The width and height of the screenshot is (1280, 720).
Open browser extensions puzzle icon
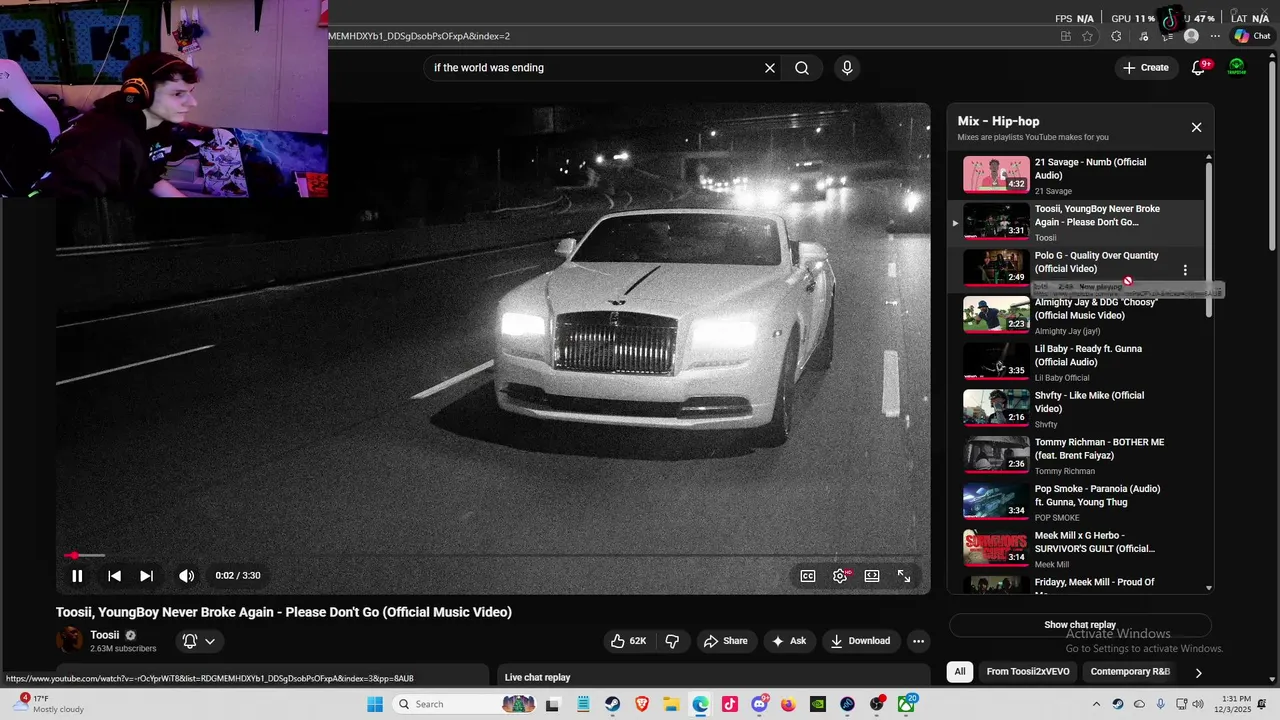pos(1116,36)
